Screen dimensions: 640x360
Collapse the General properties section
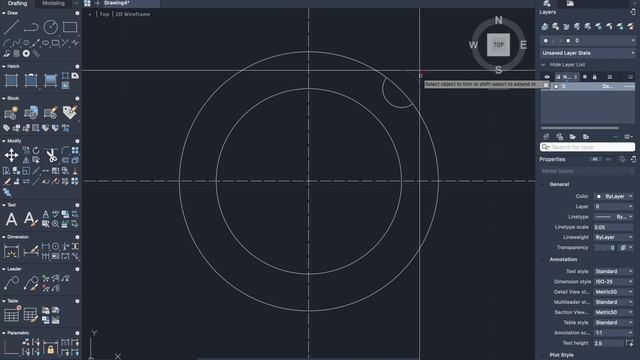[543, 184]
